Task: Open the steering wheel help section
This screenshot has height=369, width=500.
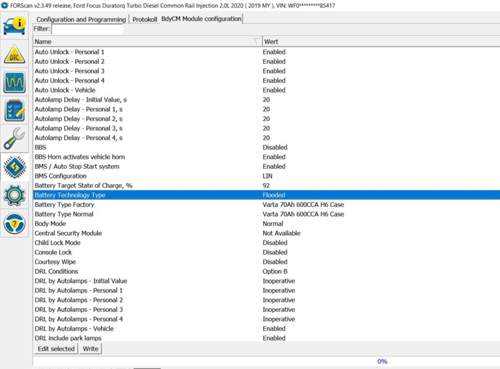Action: pos(14,223)
